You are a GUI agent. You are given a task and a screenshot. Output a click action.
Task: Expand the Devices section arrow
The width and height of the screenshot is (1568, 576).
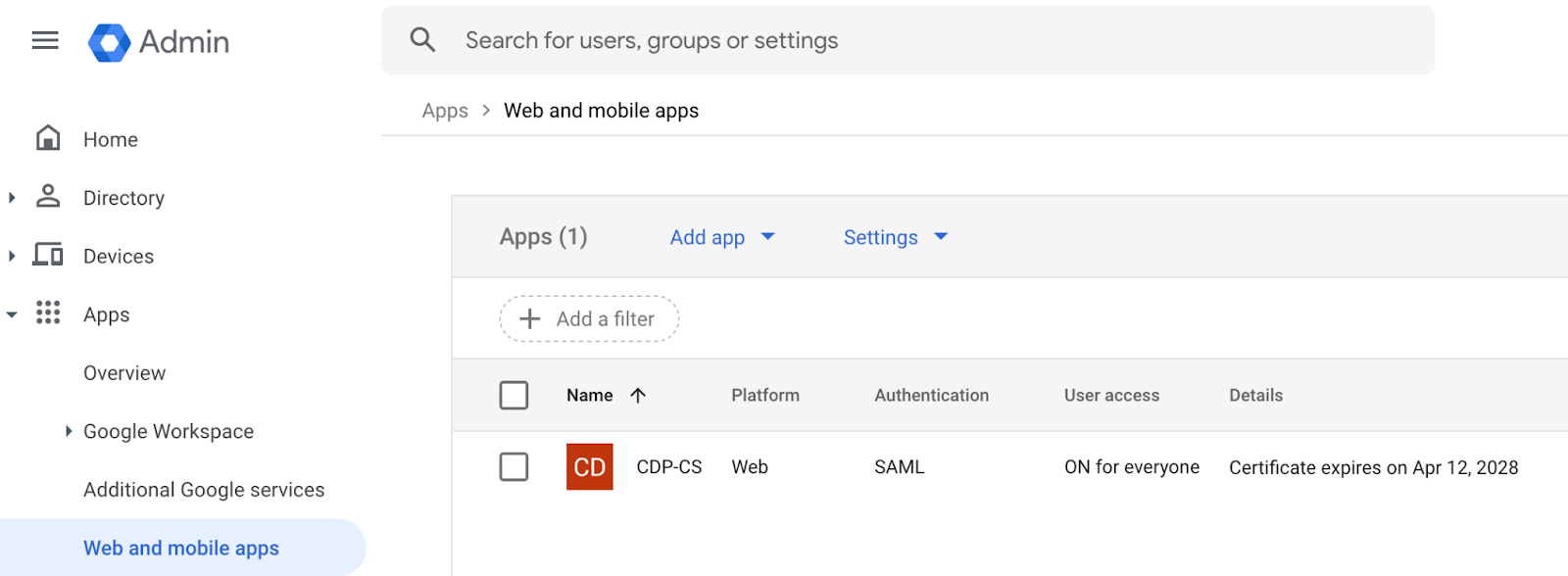pyautogui.click(x=12, y=256)
